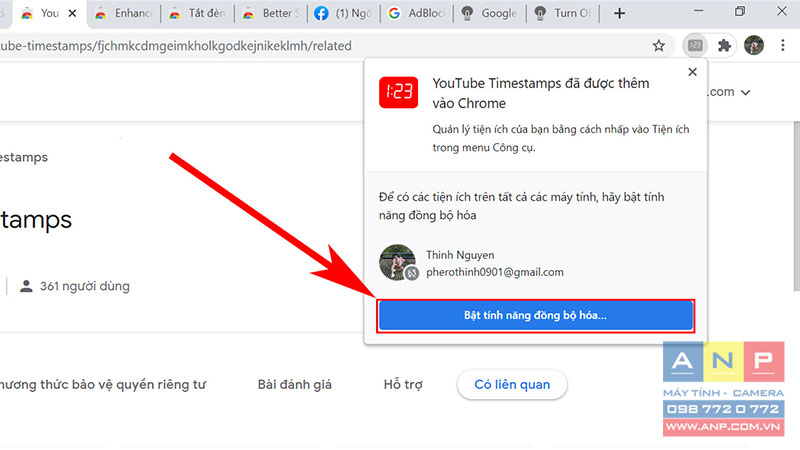Image resolution: width=800 pixels, height=450 pixels.
Task: Close the YouTube Timestamps added popup
Action: (692, 72)
